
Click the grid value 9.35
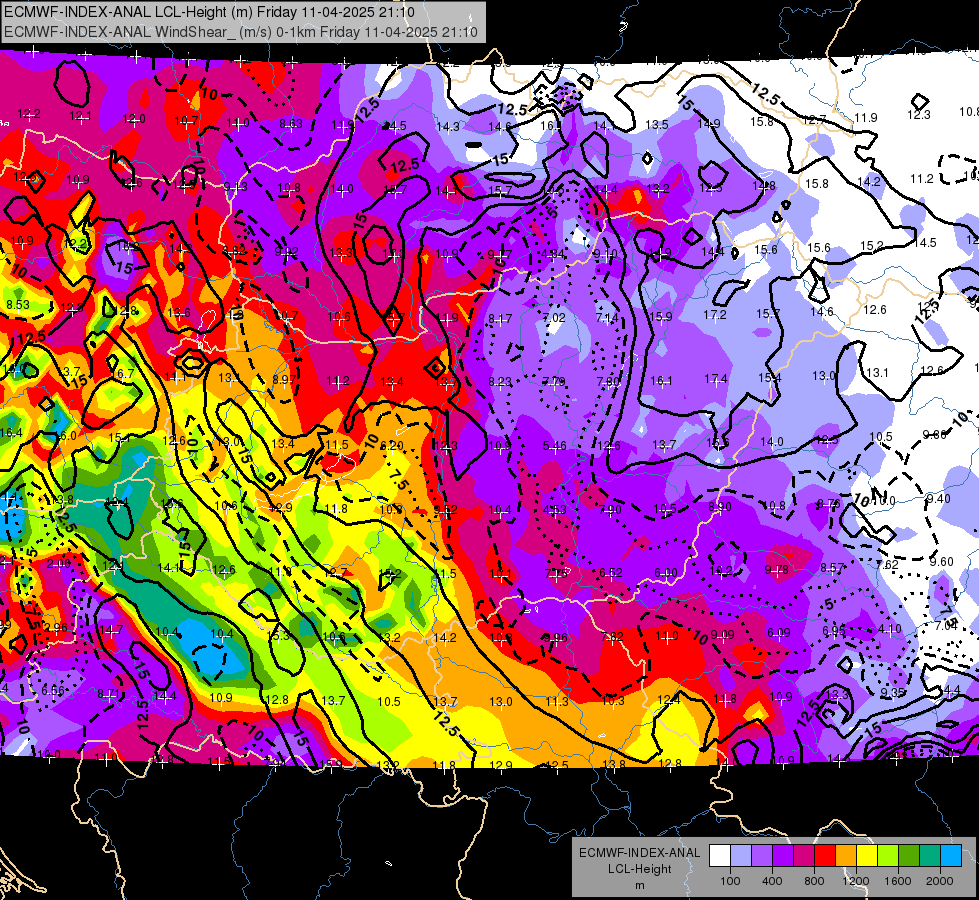tap(893, 692)
